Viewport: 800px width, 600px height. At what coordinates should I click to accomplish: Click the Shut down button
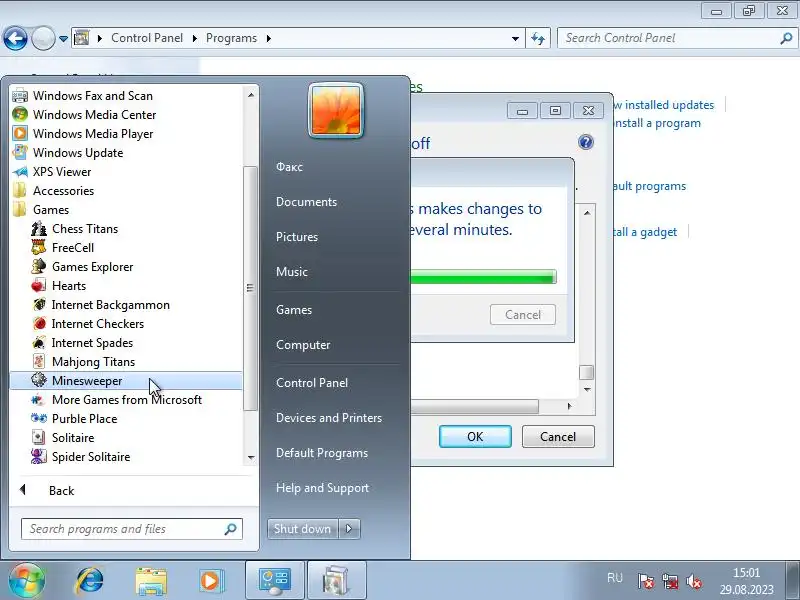[x=303, y=529]
